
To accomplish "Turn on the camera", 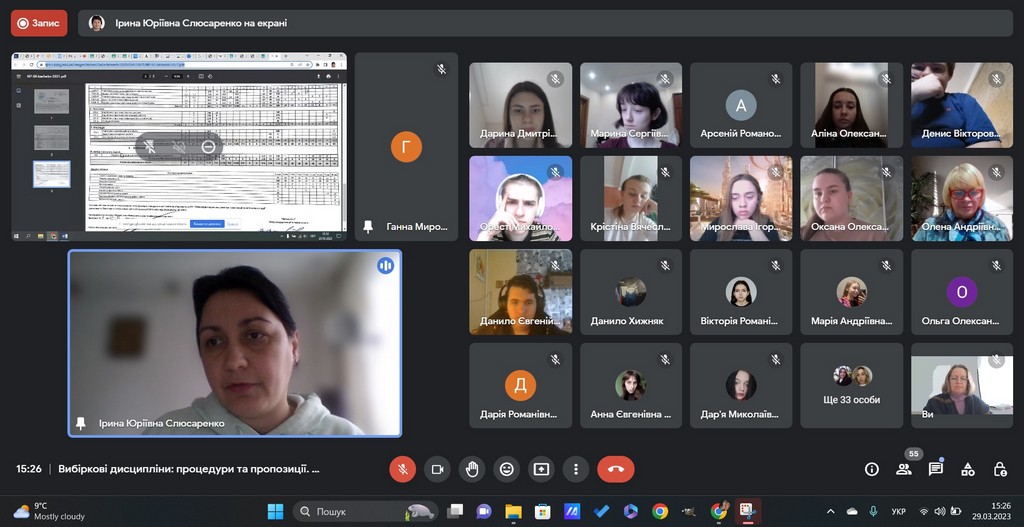I will tap(437, 469).
